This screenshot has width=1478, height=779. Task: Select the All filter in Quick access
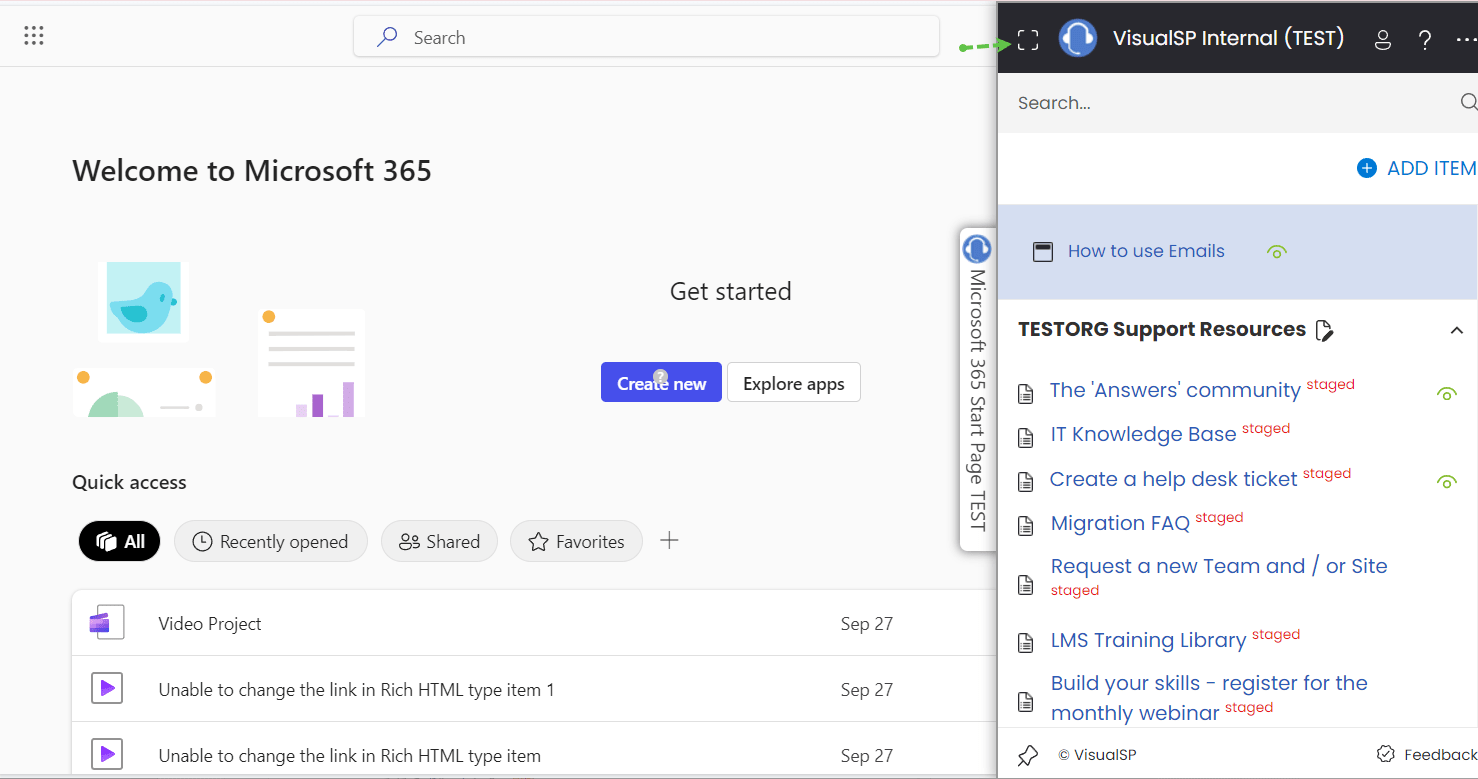(x=120, y=541)
